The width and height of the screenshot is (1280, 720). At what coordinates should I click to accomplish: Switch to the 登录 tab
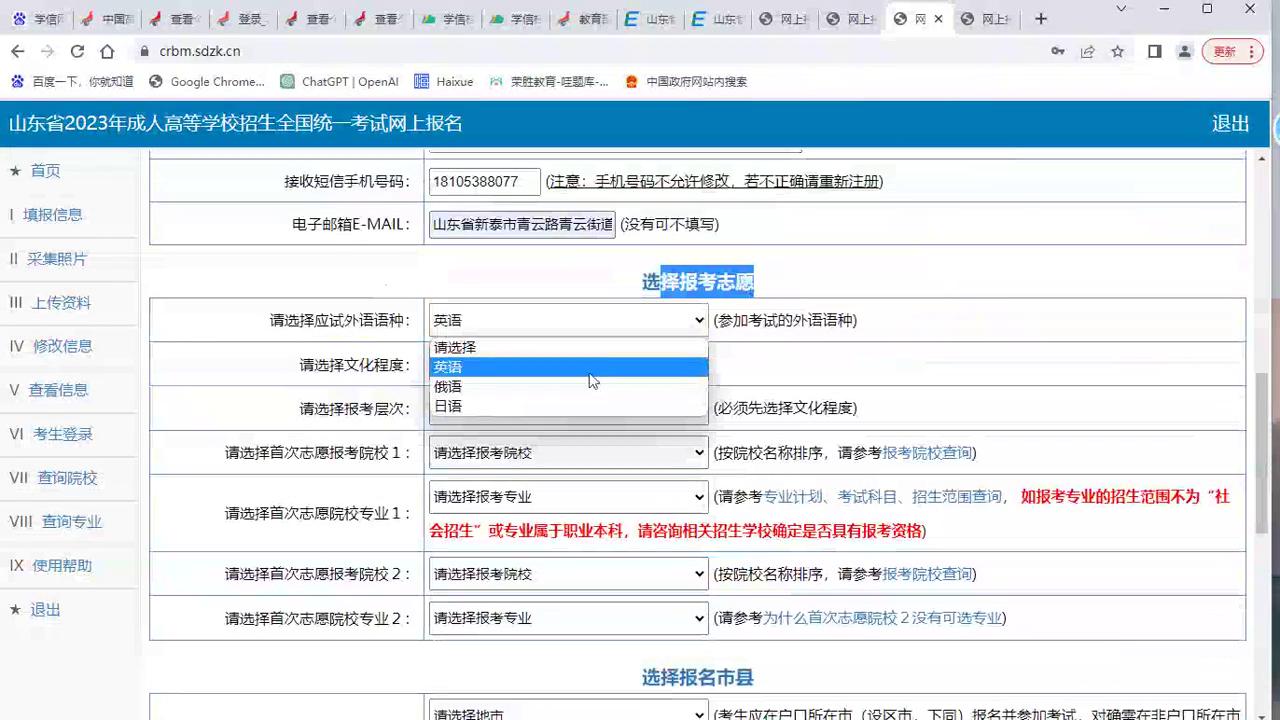click(x=243, y=18)
